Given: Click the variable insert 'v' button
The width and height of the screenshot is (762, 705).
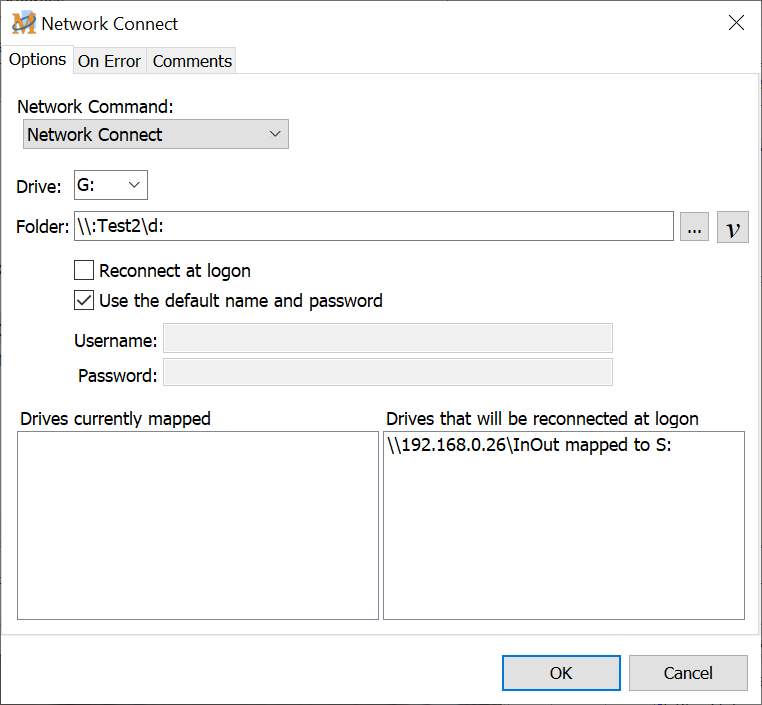Looking at the screenshot, I should coord(733,228).
